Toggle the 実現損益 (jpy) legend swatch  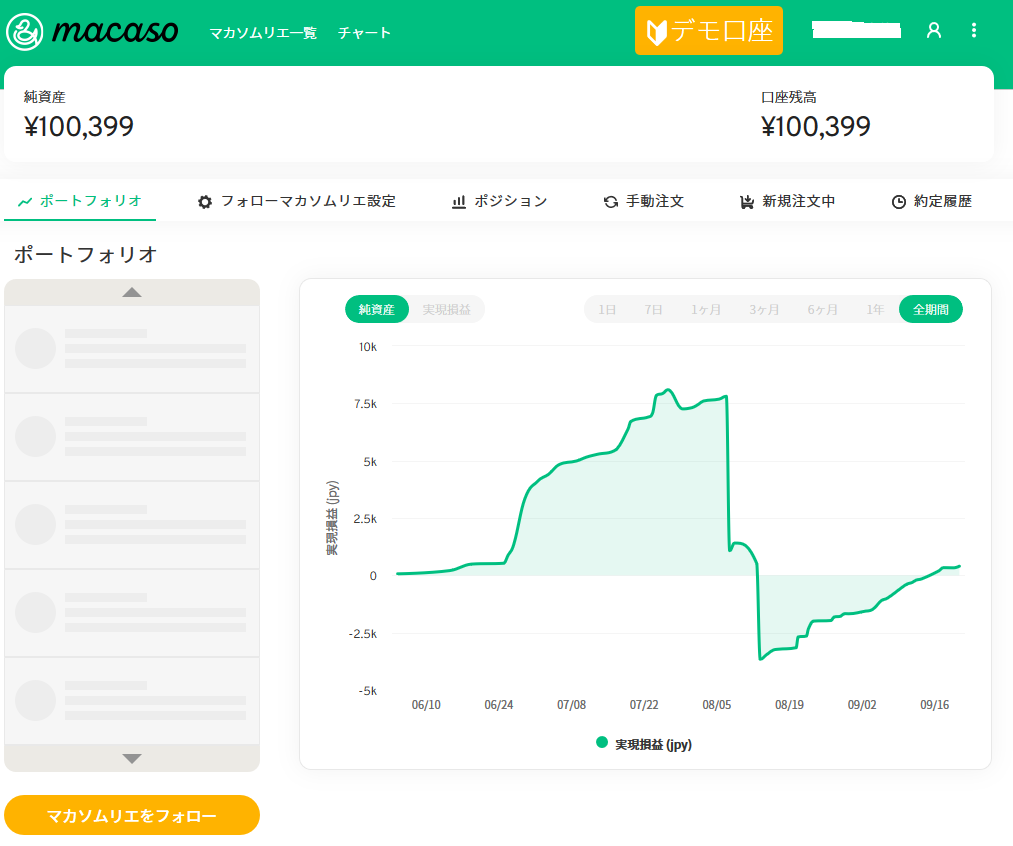click(602, 743)
